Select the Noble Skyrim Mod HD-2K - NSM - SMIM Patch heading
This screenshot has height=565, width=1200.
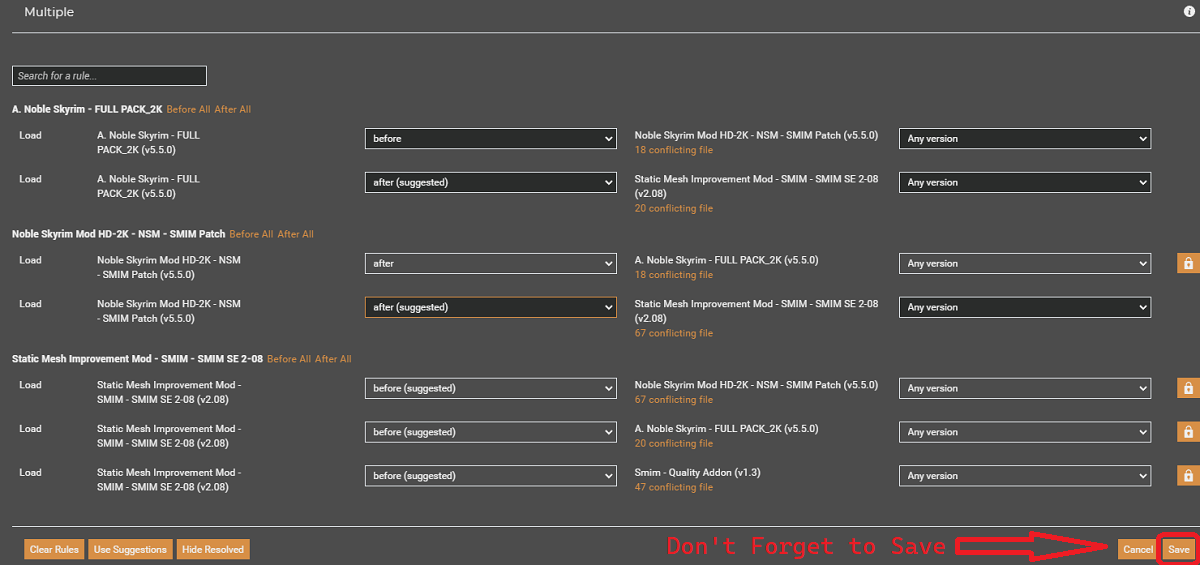click(119, 234)
